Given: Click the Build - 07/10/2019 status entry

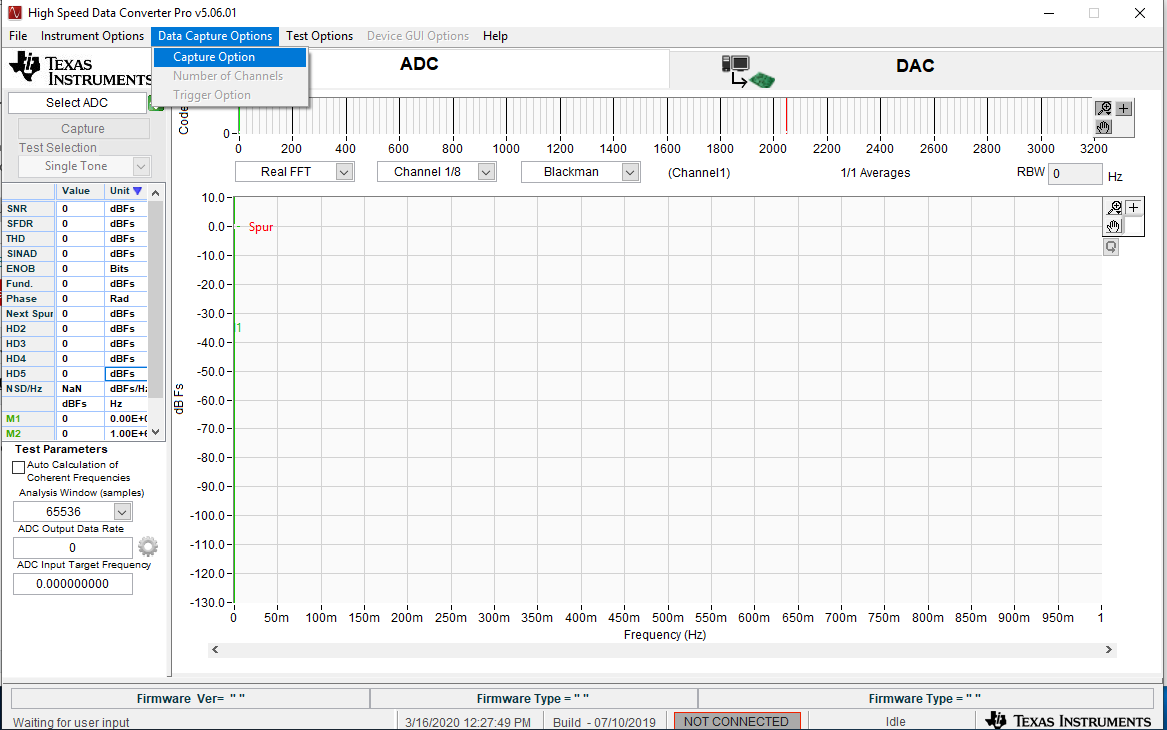Looking at the screenshot, I should [604, 722].
